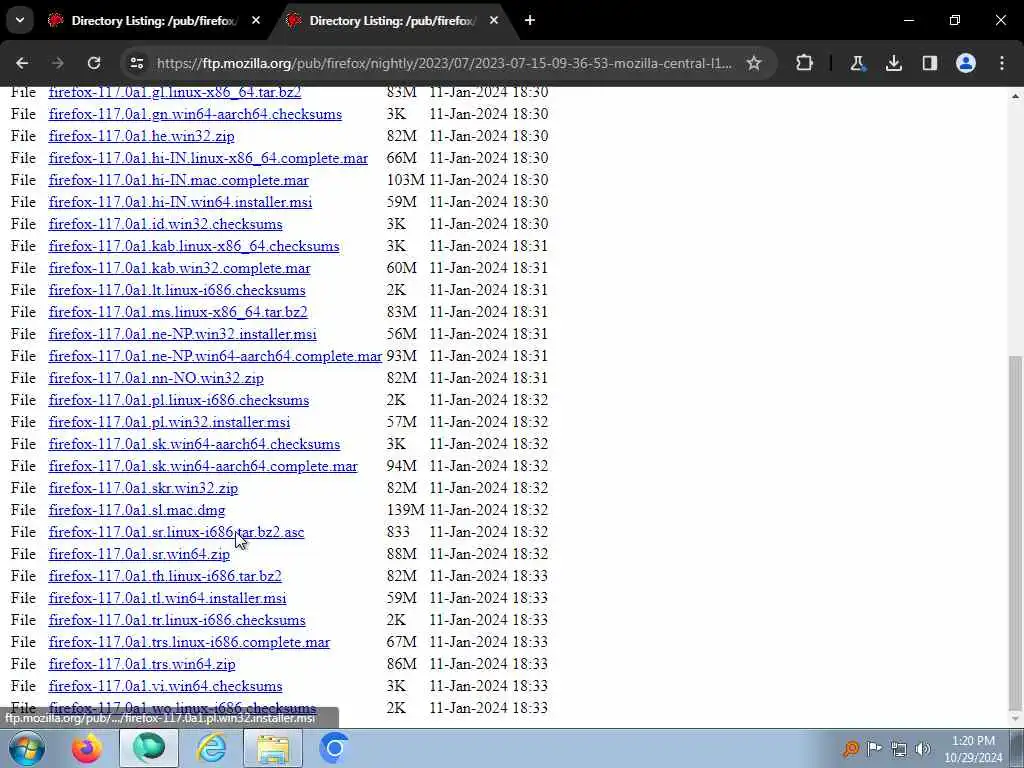Click the 833 size of sr tar.bz2.asc
The height and width of the screenshot is (768, 1024).
tap(398, 532)
